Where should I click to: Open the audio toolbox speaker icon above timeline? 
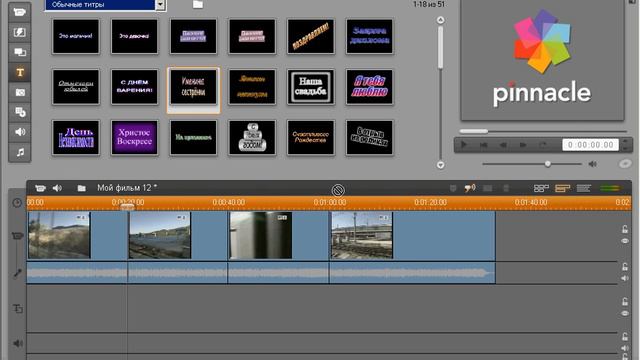point(57,188)
